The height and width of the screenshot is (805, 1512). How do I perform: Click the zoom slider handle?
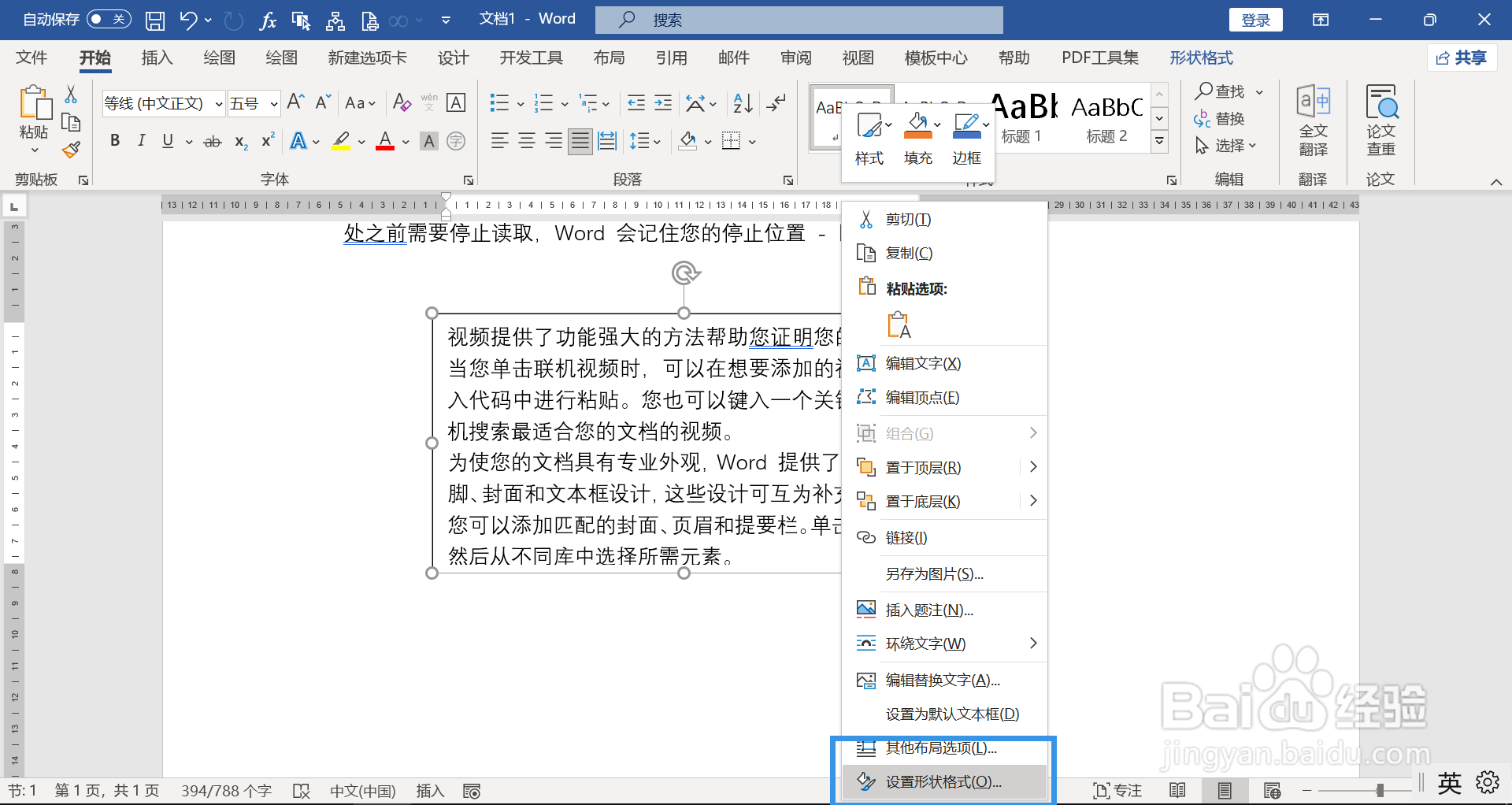[x=1380, y=790]
